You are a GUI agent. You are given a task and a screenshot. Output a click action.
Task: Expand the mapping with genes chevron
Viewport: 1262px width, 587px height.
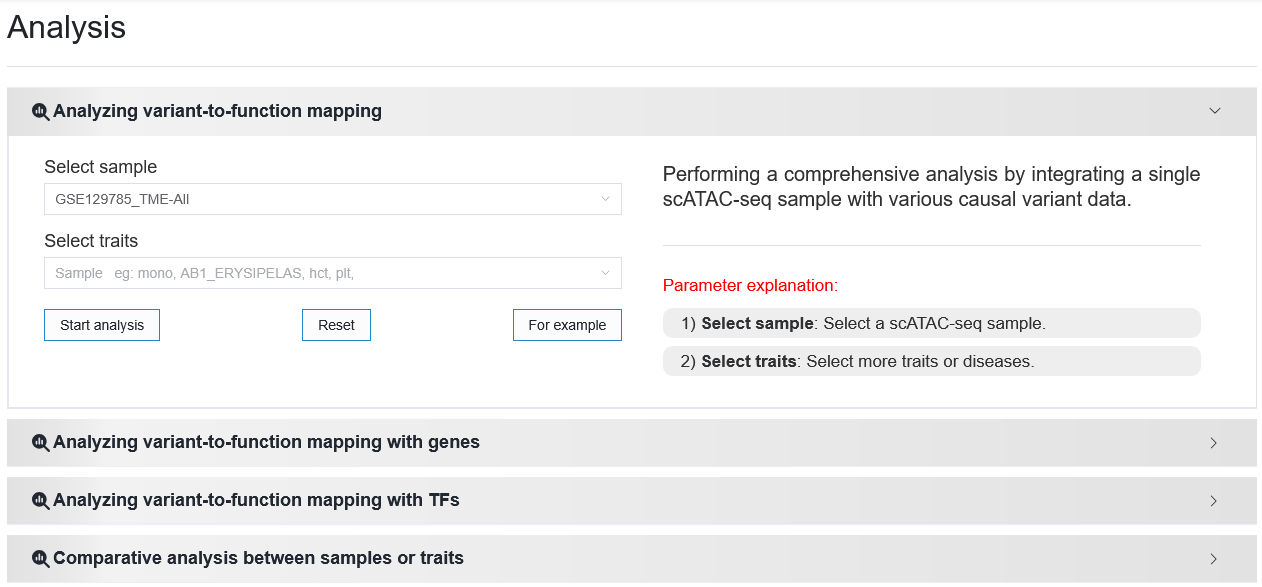(1214, 443)
